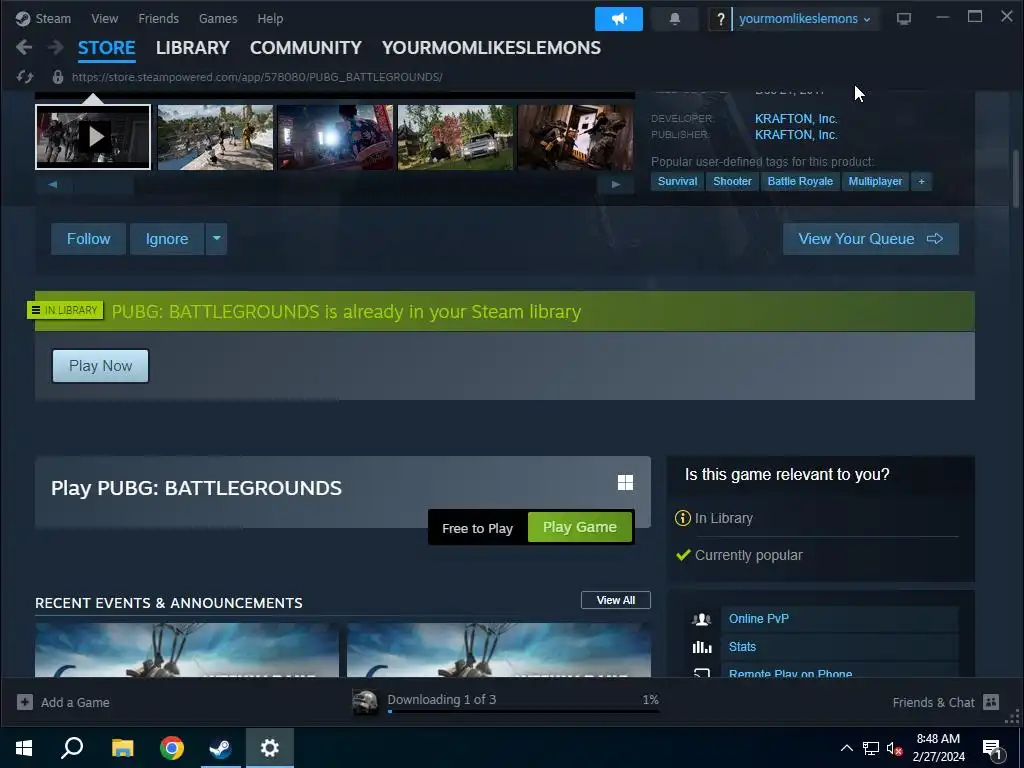The height and width of the screenshot is (768, 1024).
Task: Select the Multiplayer tag
Action: 875,182
